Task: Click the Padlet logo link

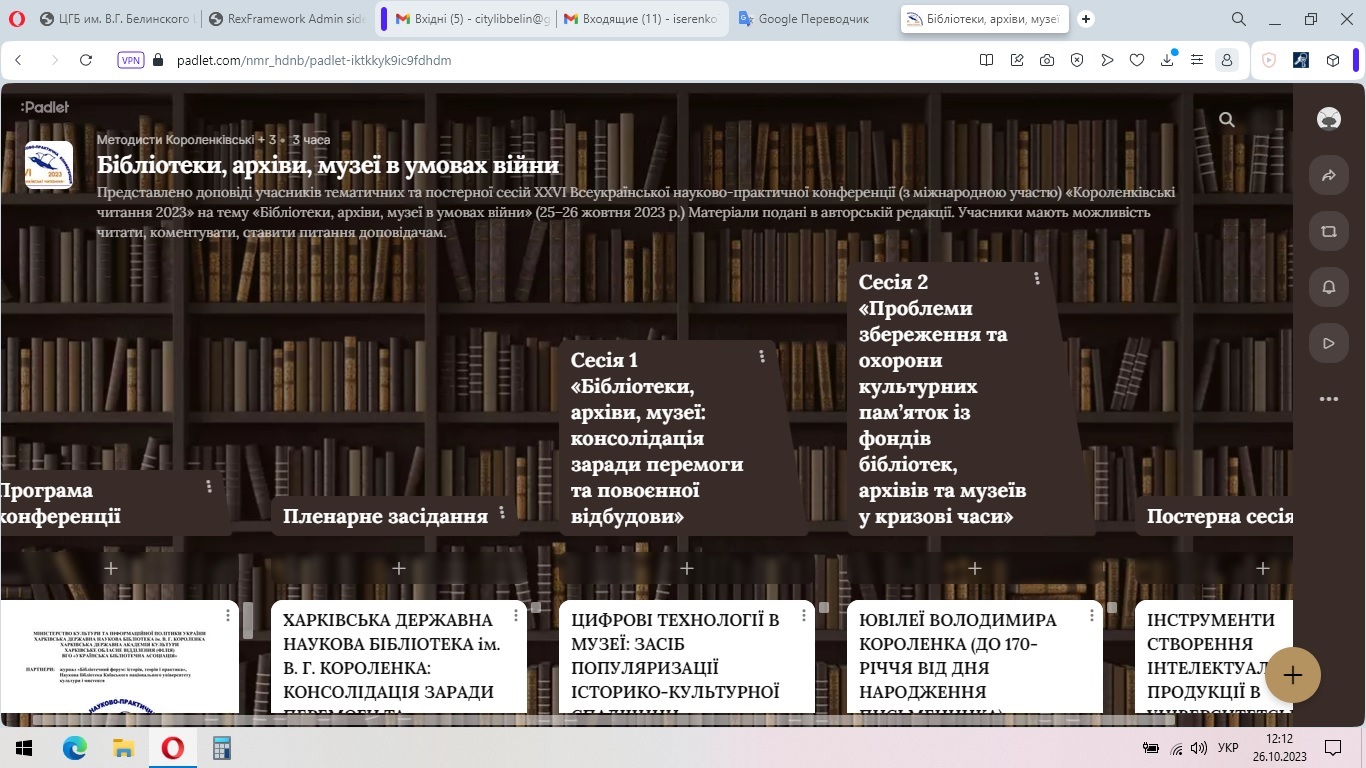Action: tap(45, 107)
